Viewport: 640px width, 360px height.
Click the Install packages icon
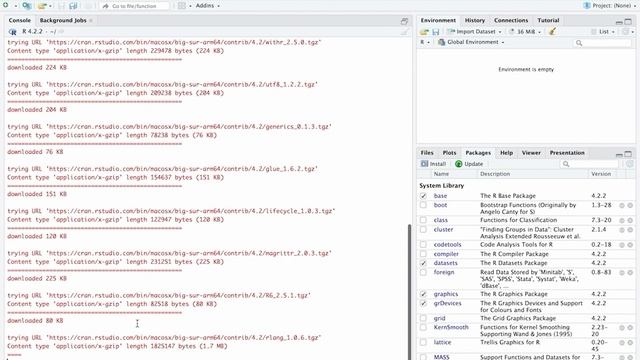424,164
